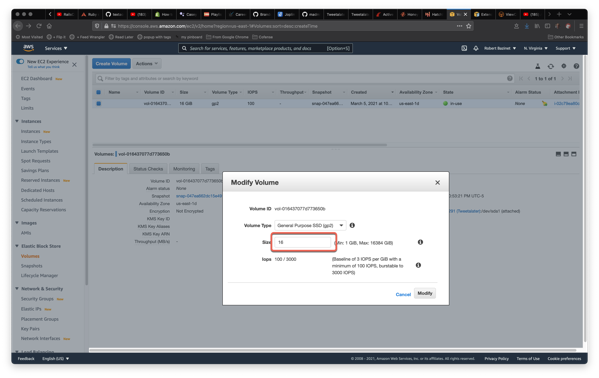The width and height of the screenshot is (599, 378).
Task: Click the AWS services search box
Action: [x=266, y=48]
